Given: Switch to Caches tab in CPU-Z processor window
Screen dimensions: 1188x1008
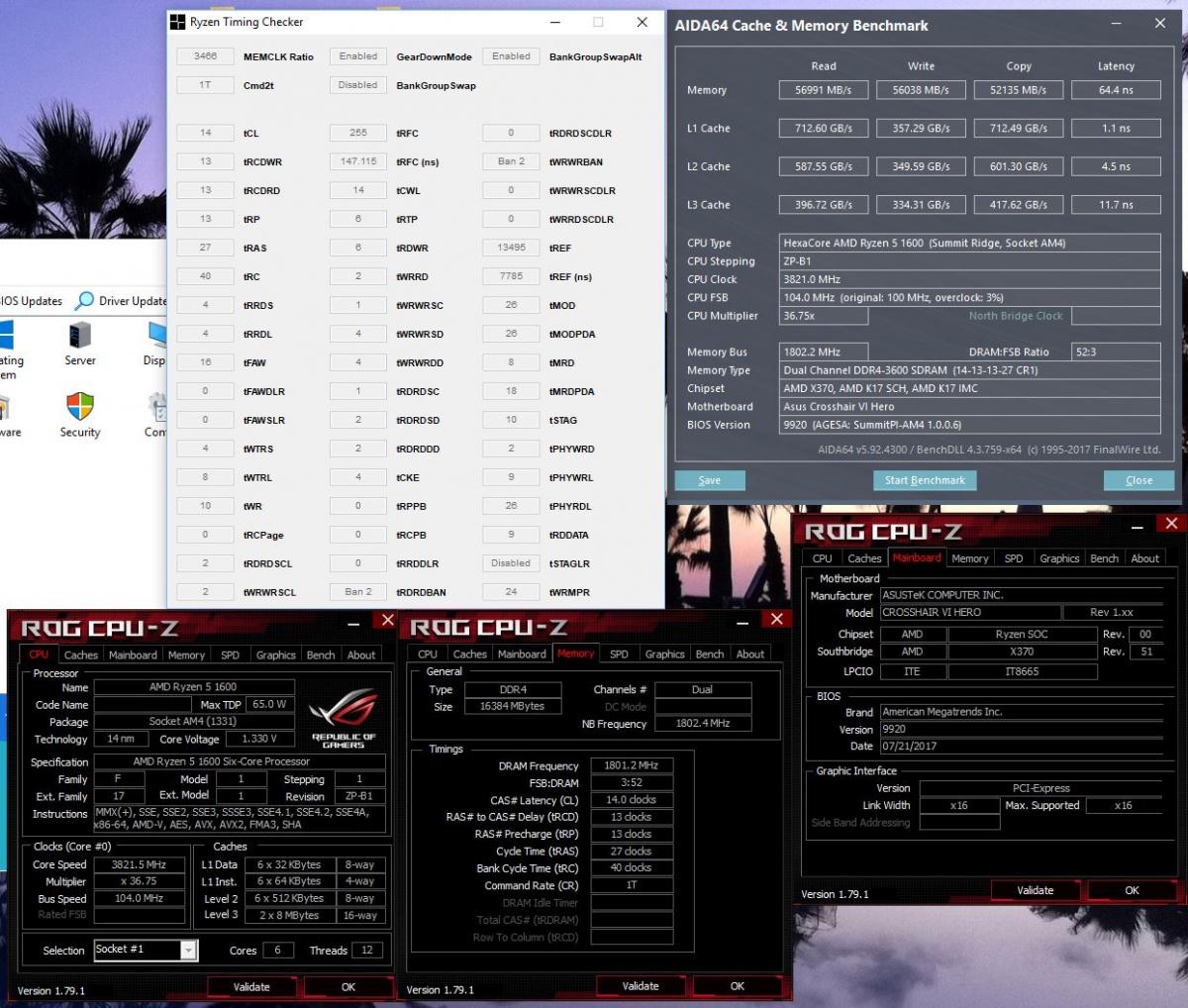Looking at the screenshot, I should (81, 655).
